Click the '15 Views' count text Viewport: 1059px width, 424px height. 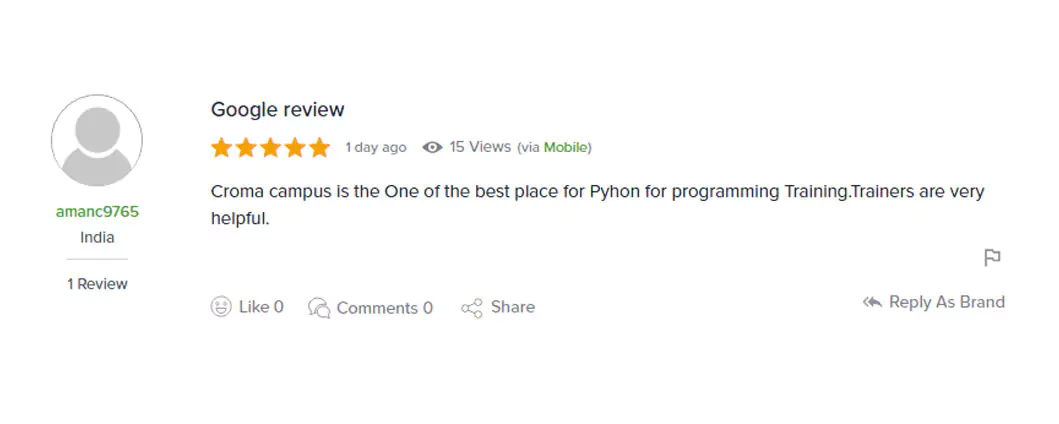click(480, 147)
